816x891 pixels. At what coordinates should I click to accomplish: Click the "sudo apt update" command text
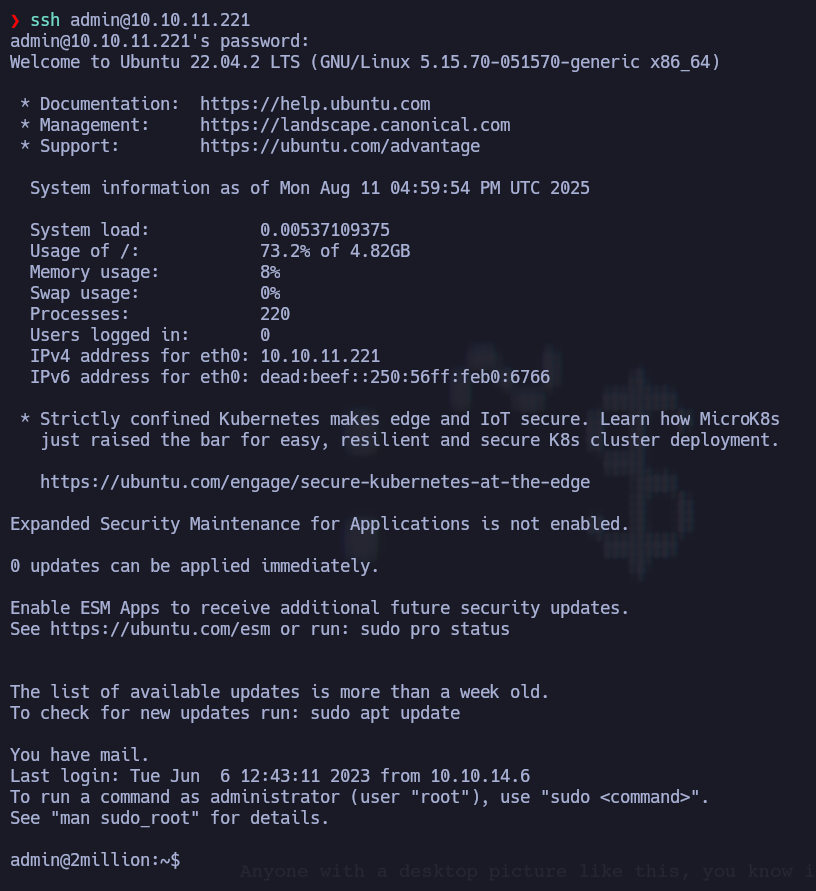point(385,713)
